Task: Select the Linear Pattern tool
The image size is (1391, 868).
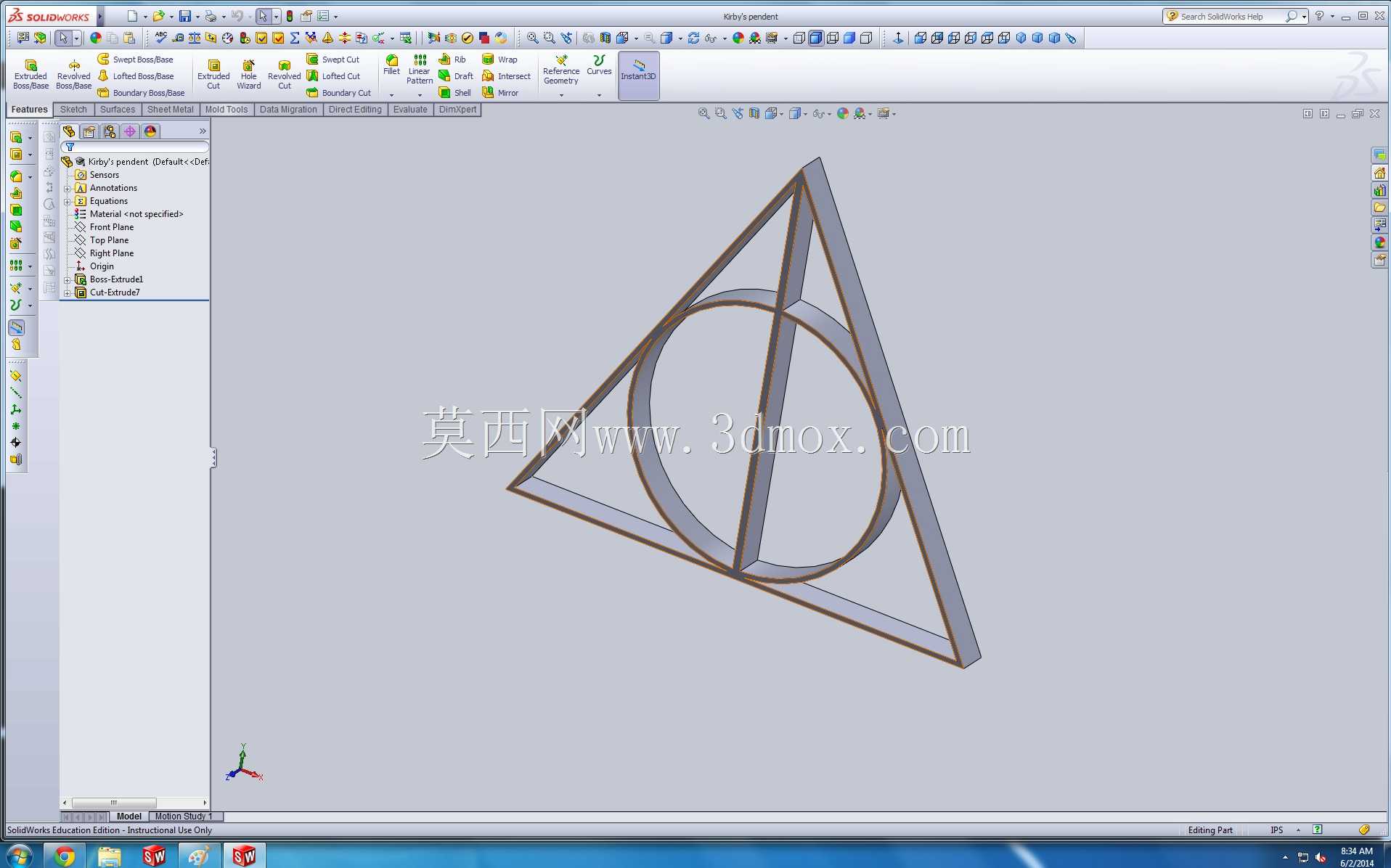Action: coord(420,69)
